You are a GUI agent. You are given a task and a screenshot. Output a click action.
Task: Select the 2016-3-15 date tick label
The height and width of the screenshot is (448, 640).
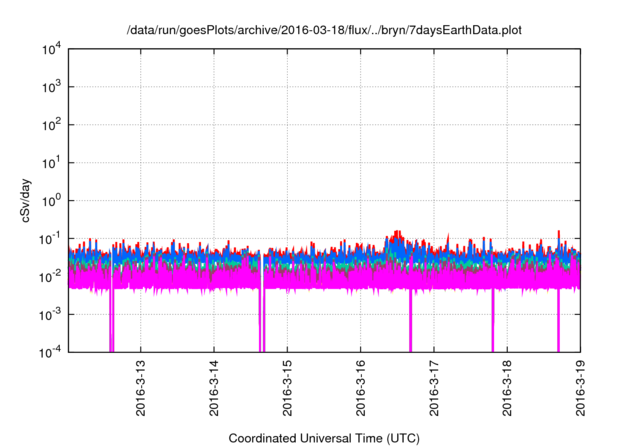287,390
